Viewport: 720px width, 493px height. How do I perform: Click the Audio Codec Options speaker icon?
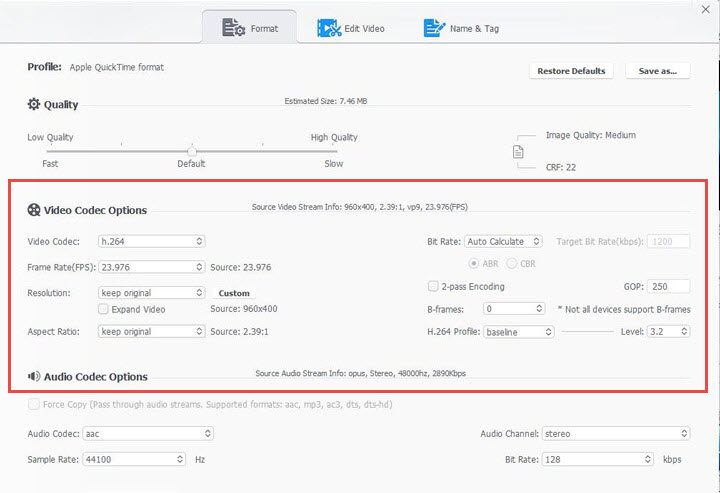pos(34,376)
